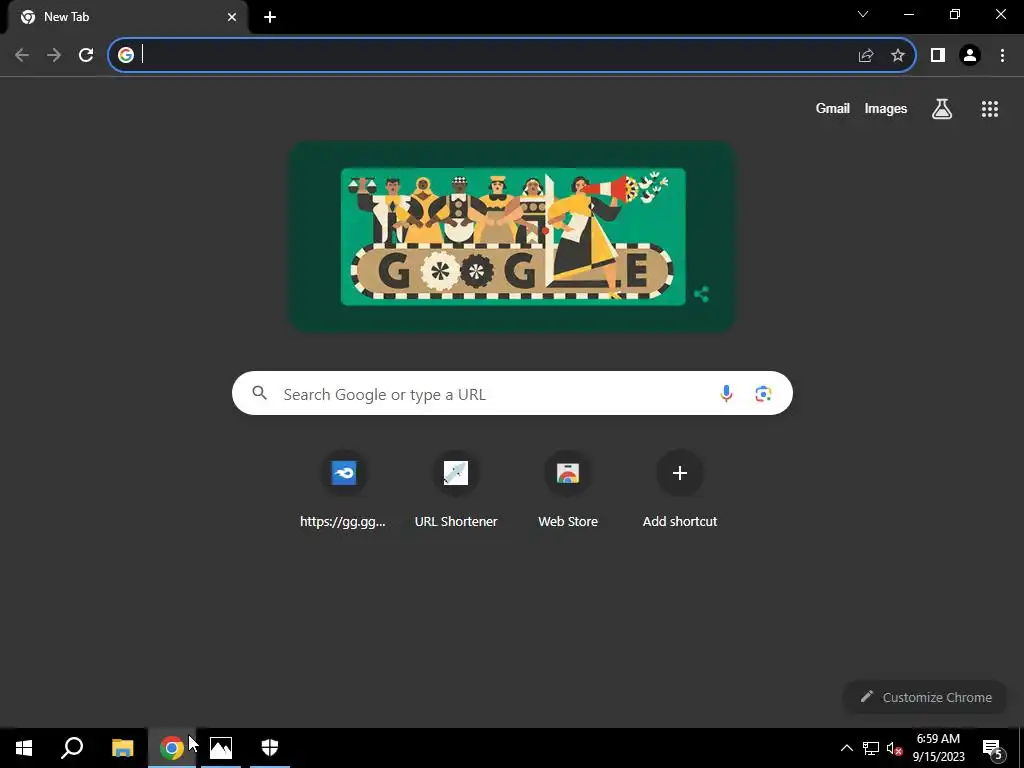Select the New Tab tab
Image resolution: width=1024 pixels, height=768 pixels.
pyautogui.click(x=127, y=17)
